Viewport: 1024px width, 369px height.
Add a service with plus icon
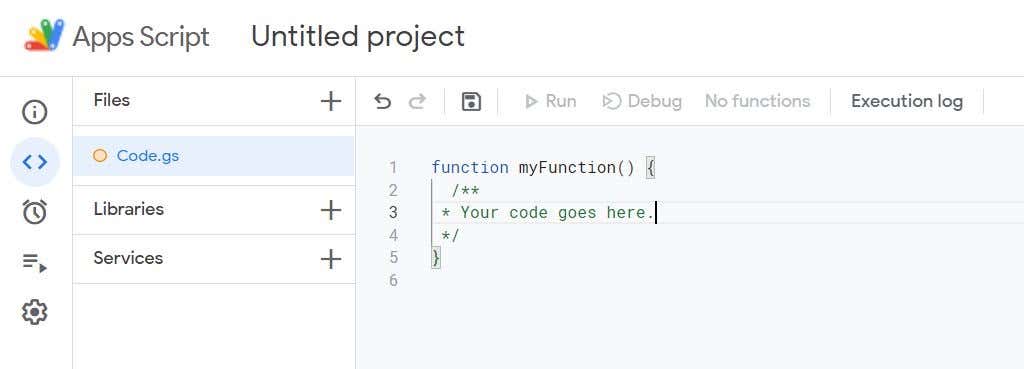pyautogui.click(x=331, y=259)
